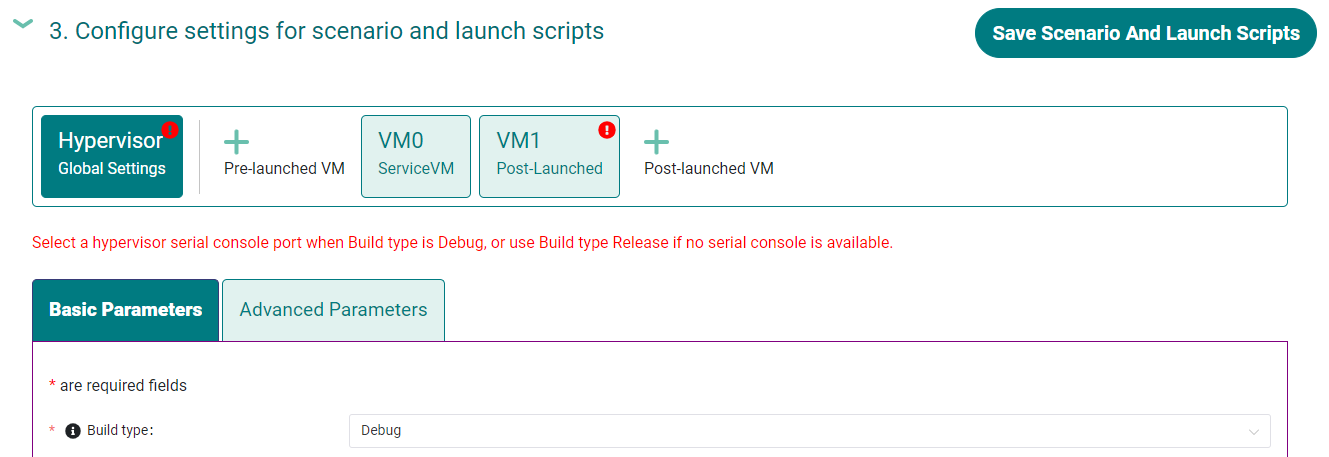
Task: Click the 'are required fields' note
Action: [x=122, y=385]
